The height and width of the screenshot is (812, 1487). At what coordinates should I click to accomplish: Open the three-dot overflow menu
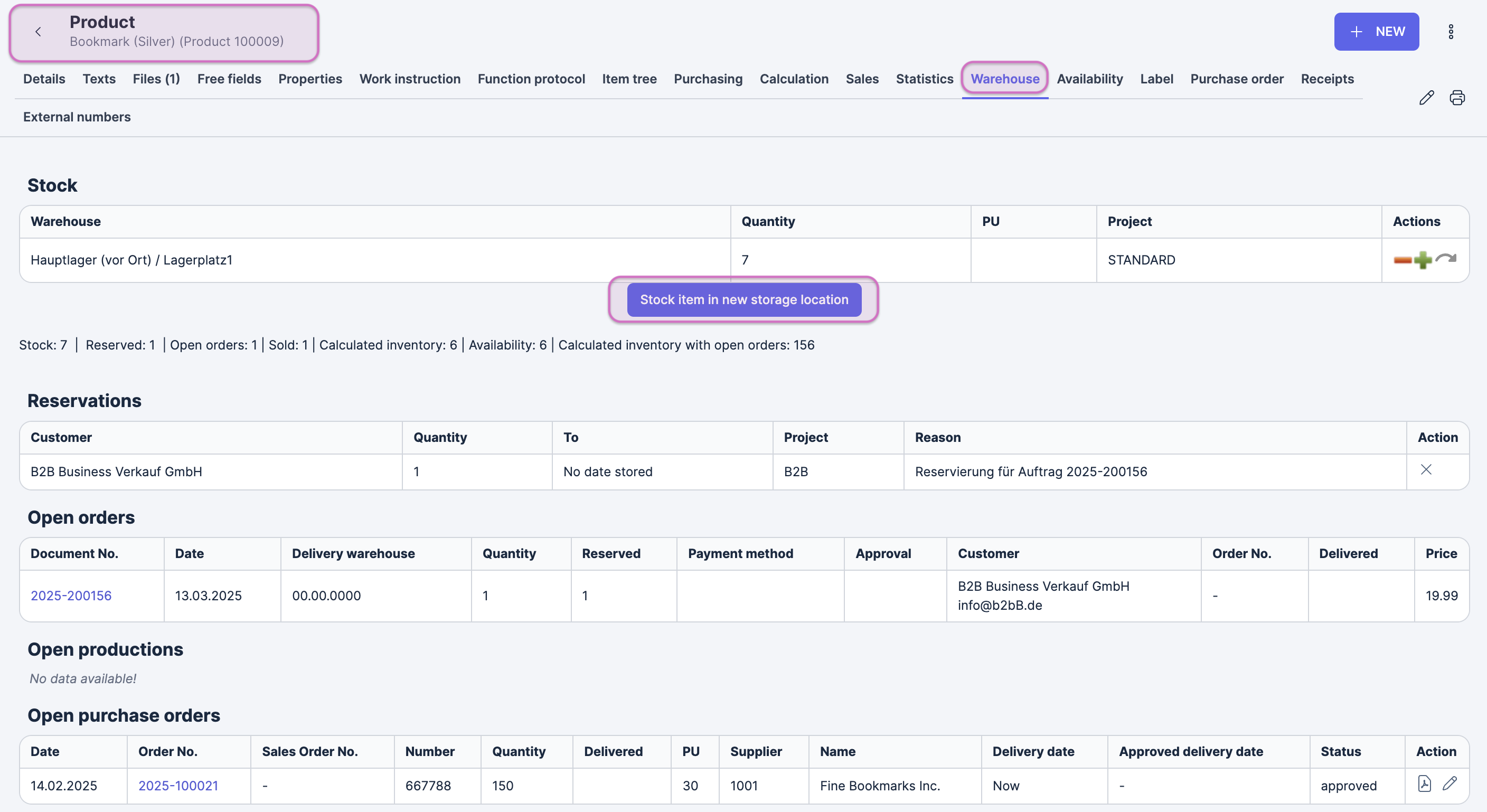click(x=1451, y=32)
